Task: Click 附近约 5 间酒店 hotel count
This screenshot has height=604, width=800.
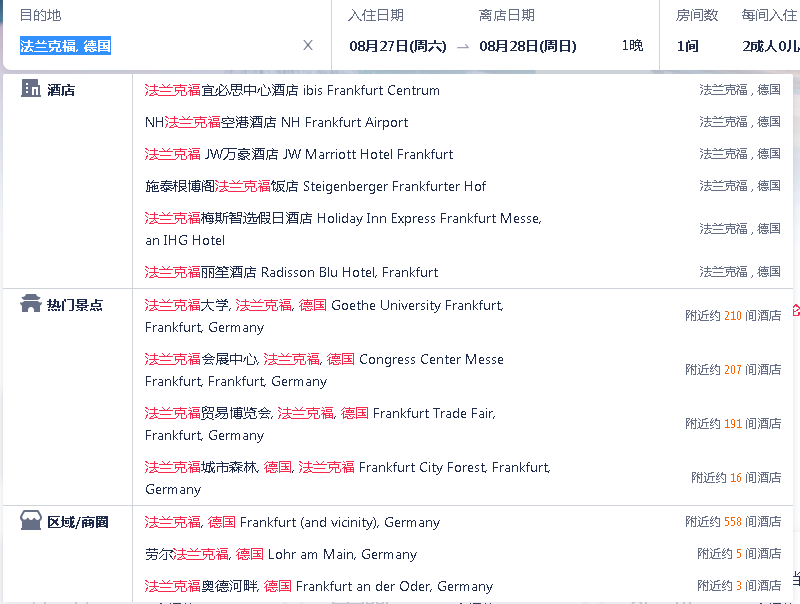Action: pyautogui.click(x=739, y=554)
